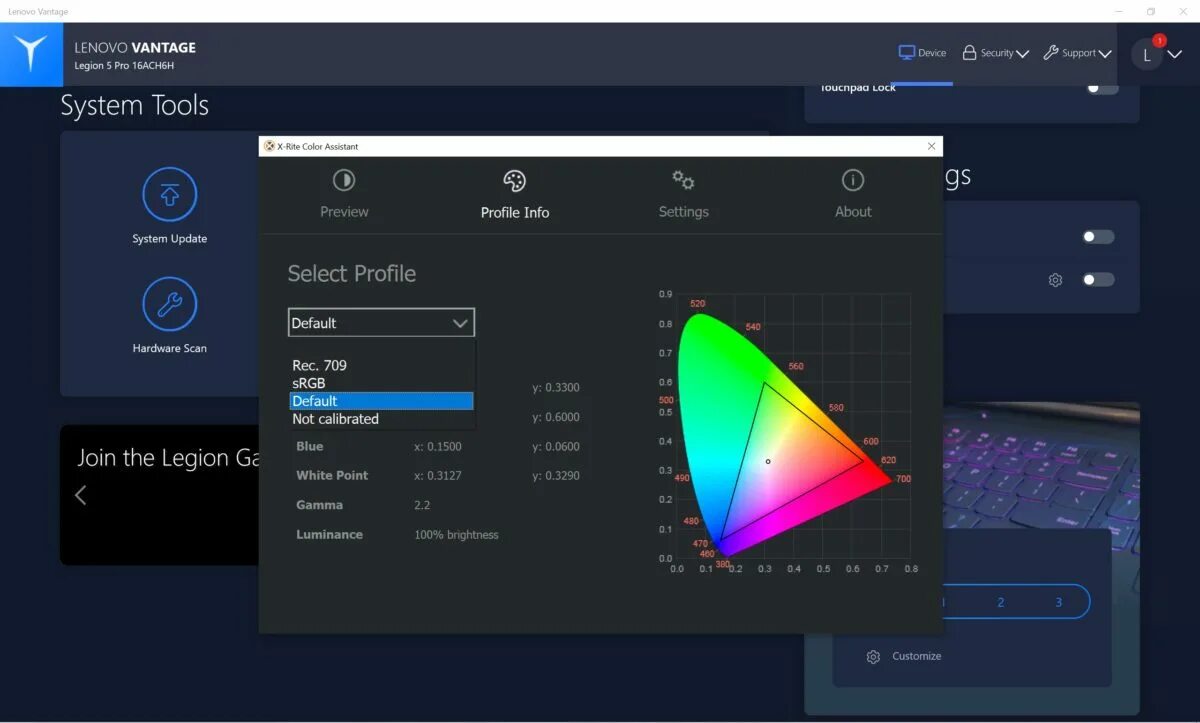
Task: Click the y: 0.3290 white point value
Action: [x=556, y=476]
